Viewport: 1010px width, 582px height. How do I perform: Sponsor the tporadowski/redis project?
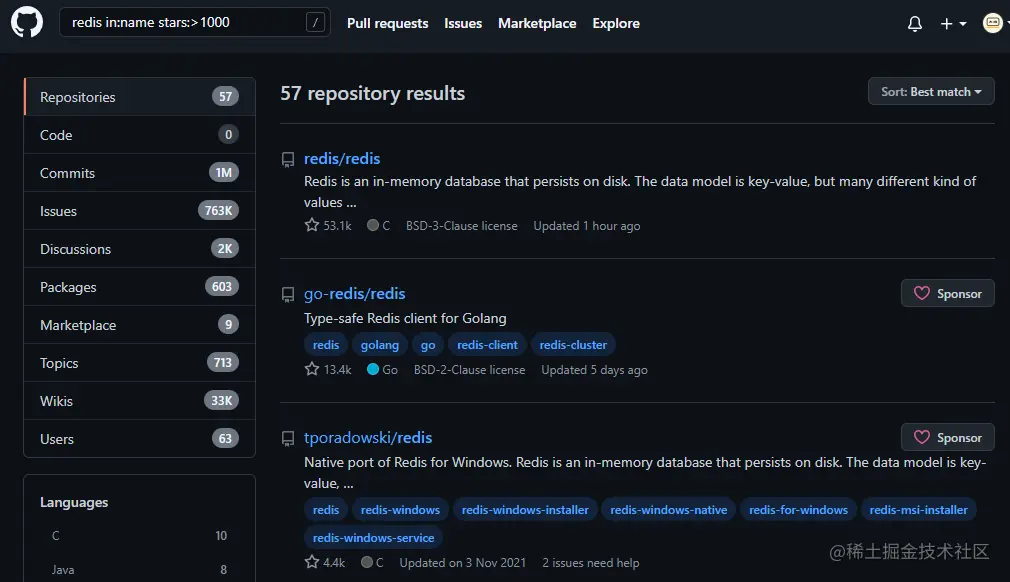948,438
